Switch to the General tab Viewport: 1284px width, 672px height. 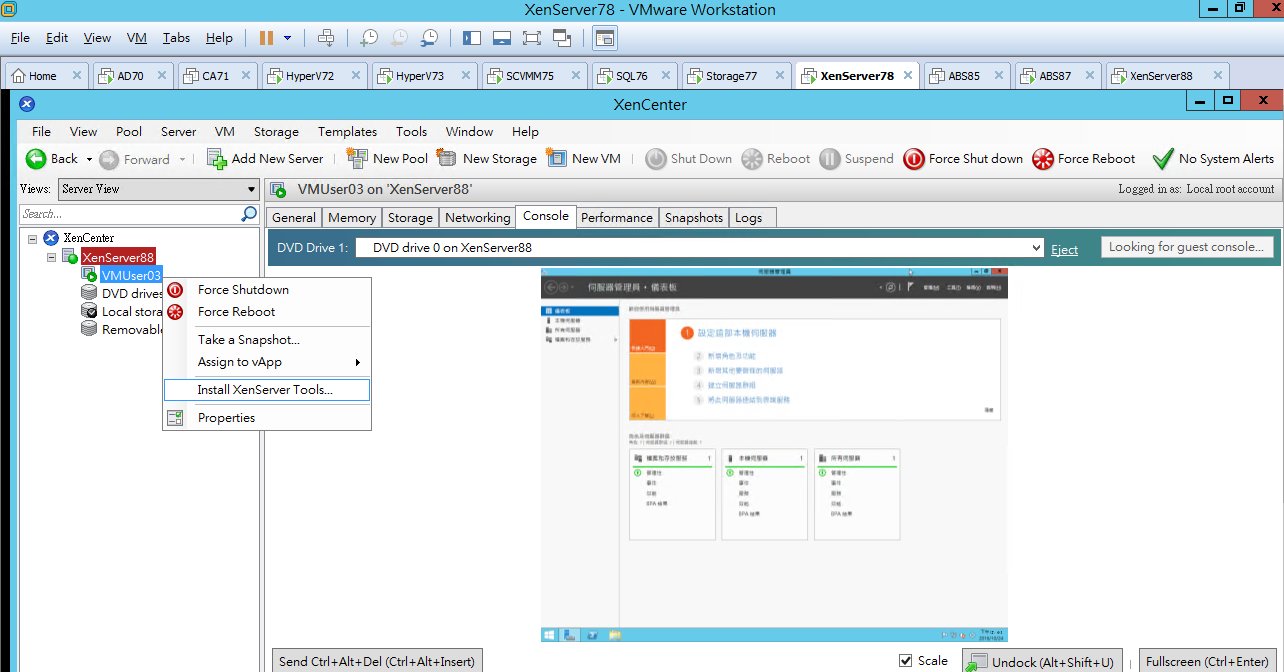click(x=294, y=218)
